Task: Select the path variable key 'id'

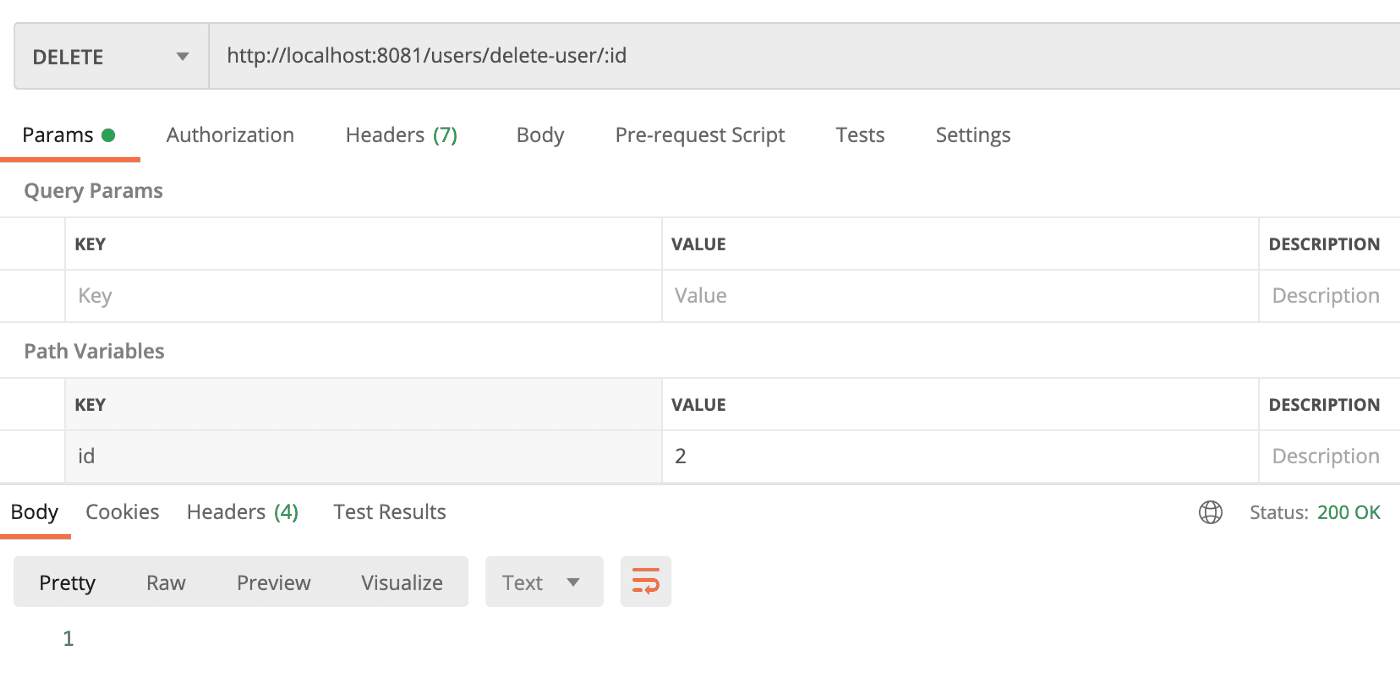Action: point(363,457)
